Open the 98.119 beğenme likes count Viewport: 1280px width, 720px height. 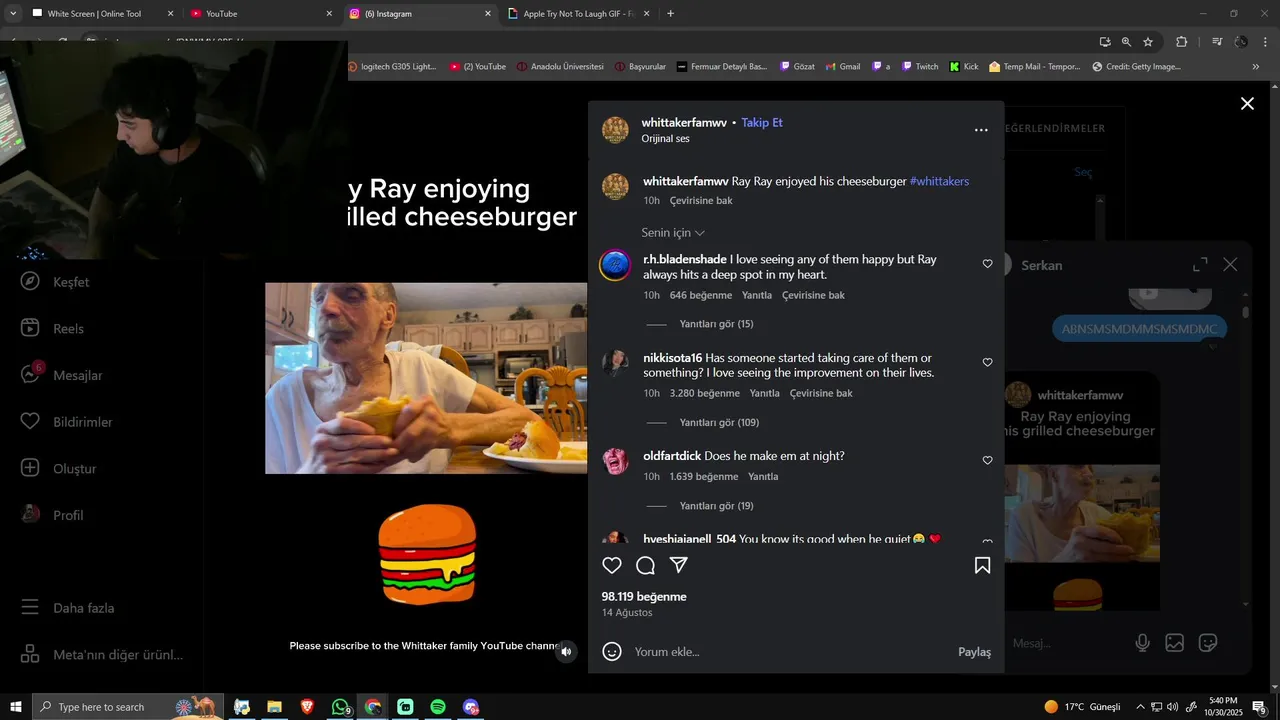[x=644, y=596]
